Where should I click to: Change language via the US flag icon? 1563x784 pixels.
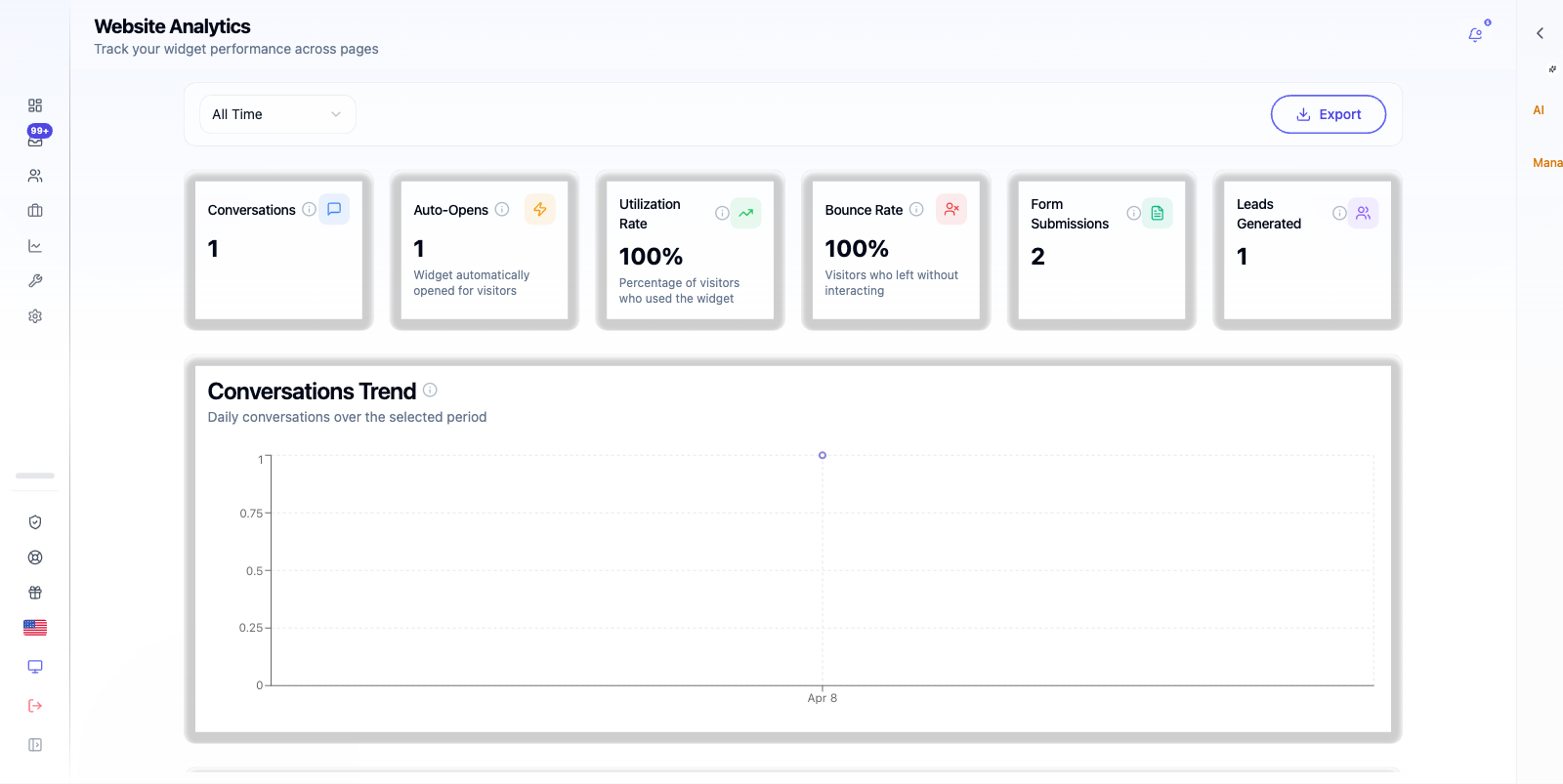pyautogui.click(x=35, y=628)
